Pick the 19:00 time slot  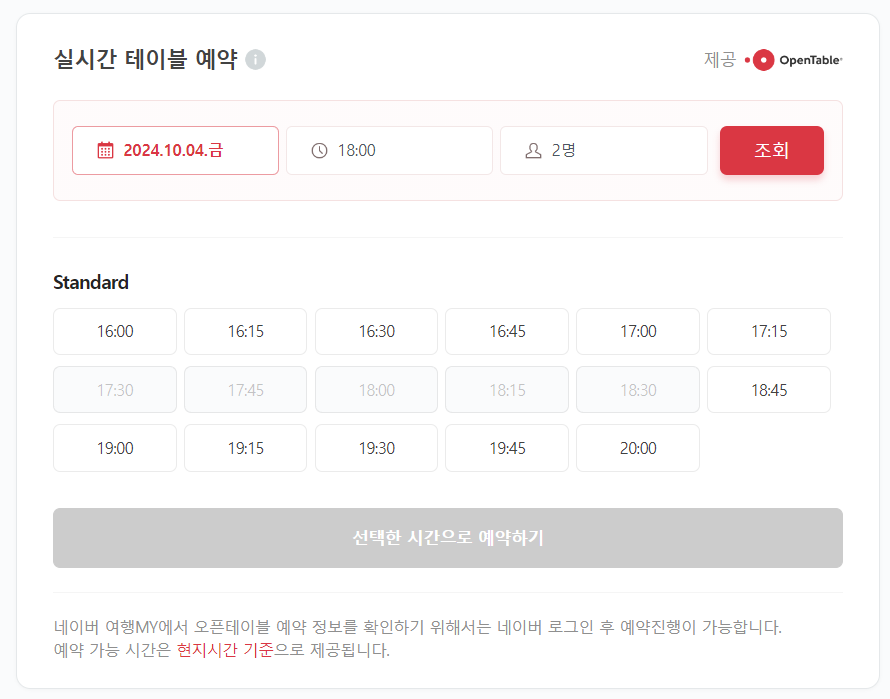tap(115, 449)
